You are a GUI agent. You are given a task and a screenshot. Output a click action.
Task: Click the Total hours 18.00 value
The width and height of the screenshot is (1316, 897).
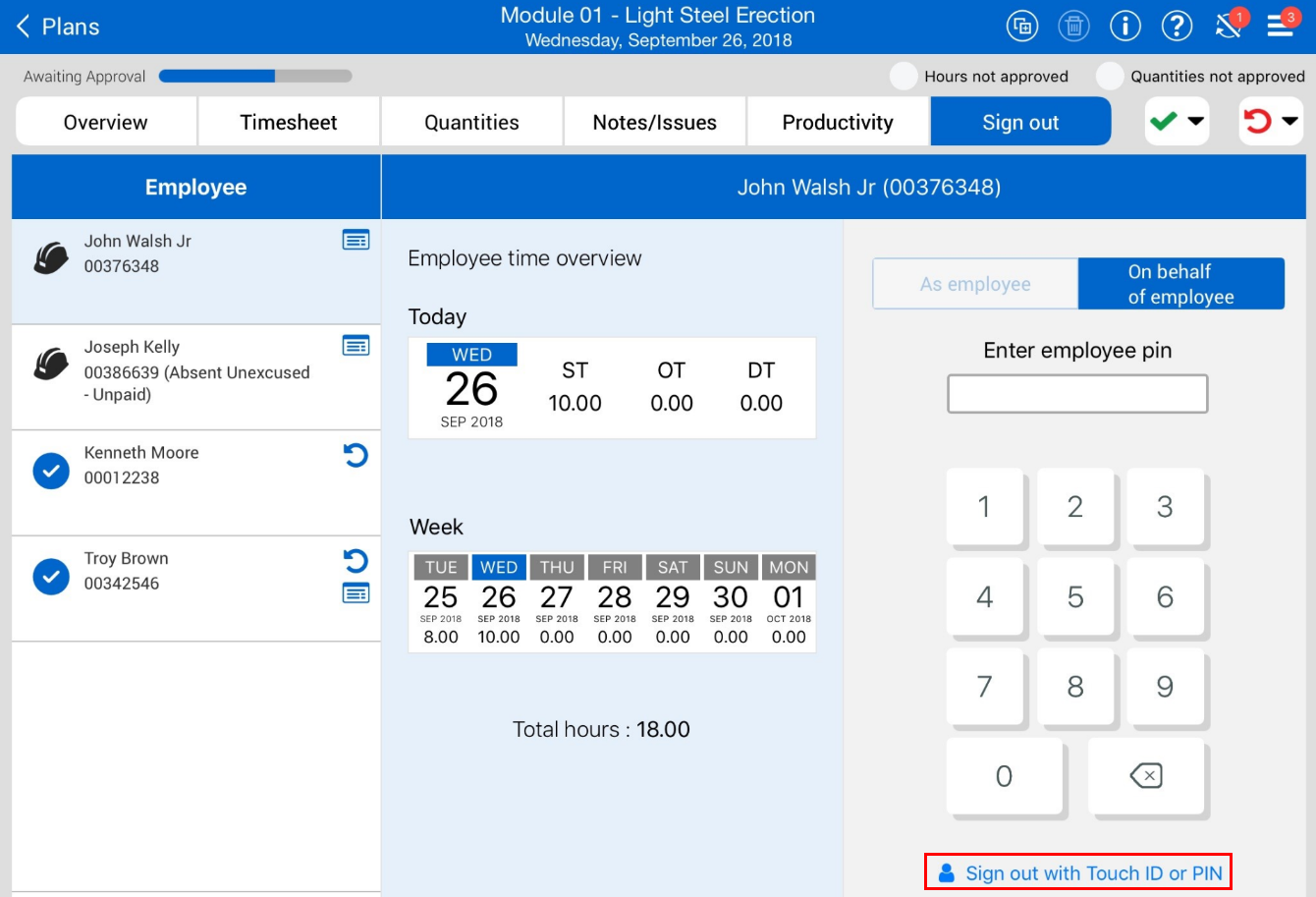click(663, 730)
